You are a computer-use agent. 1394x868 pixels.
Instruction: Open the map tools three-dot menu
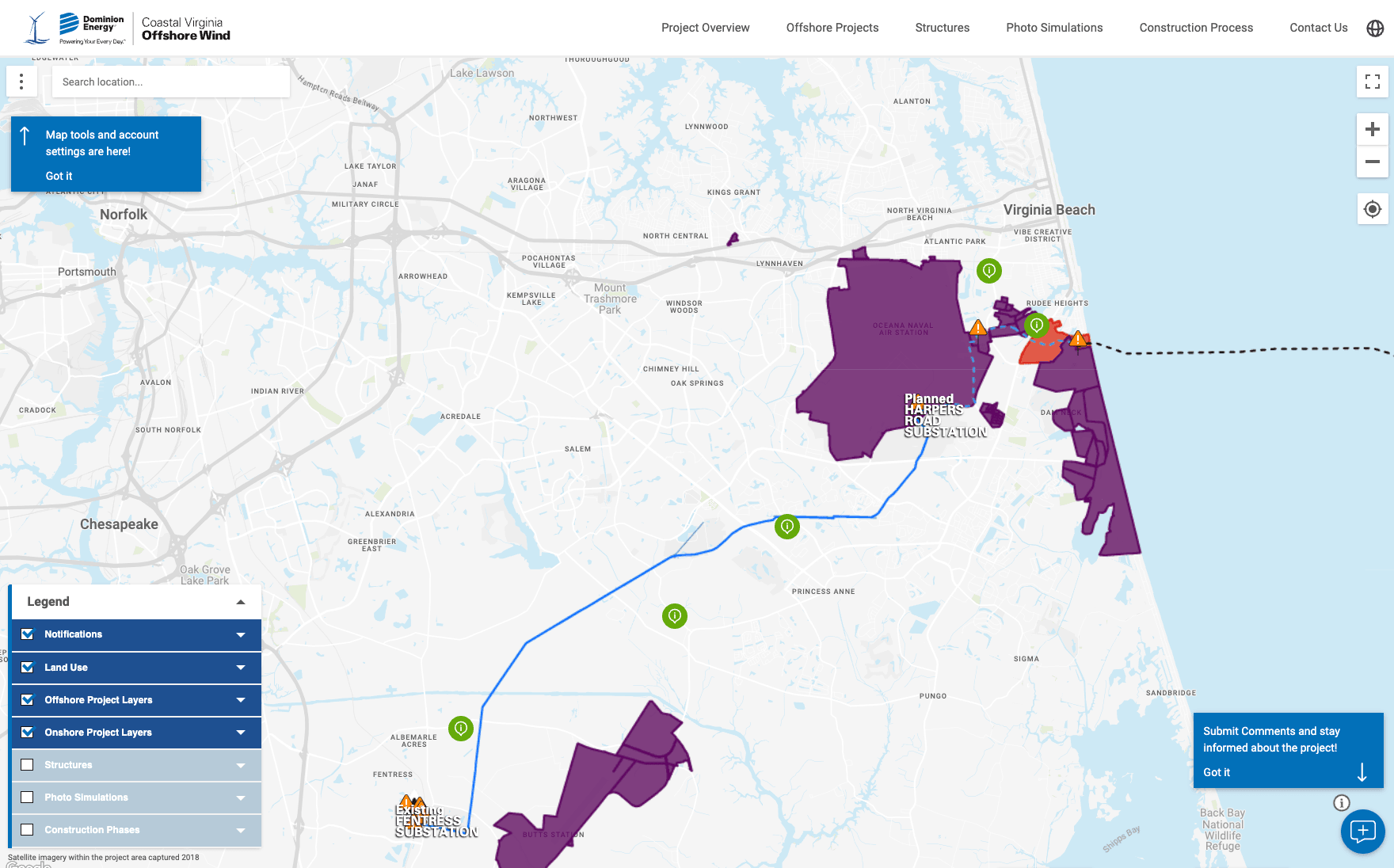pyautogui.click(x=21, y=82)
